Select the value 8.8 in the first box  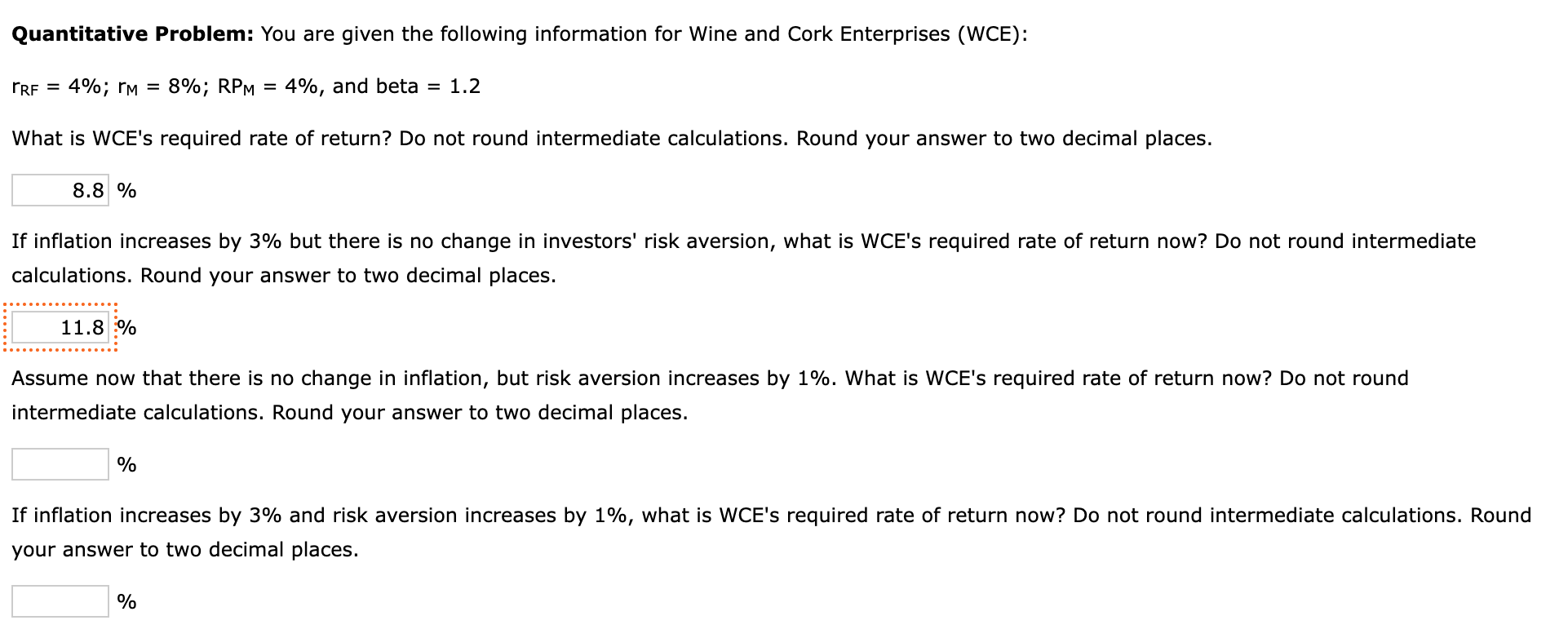86,189
